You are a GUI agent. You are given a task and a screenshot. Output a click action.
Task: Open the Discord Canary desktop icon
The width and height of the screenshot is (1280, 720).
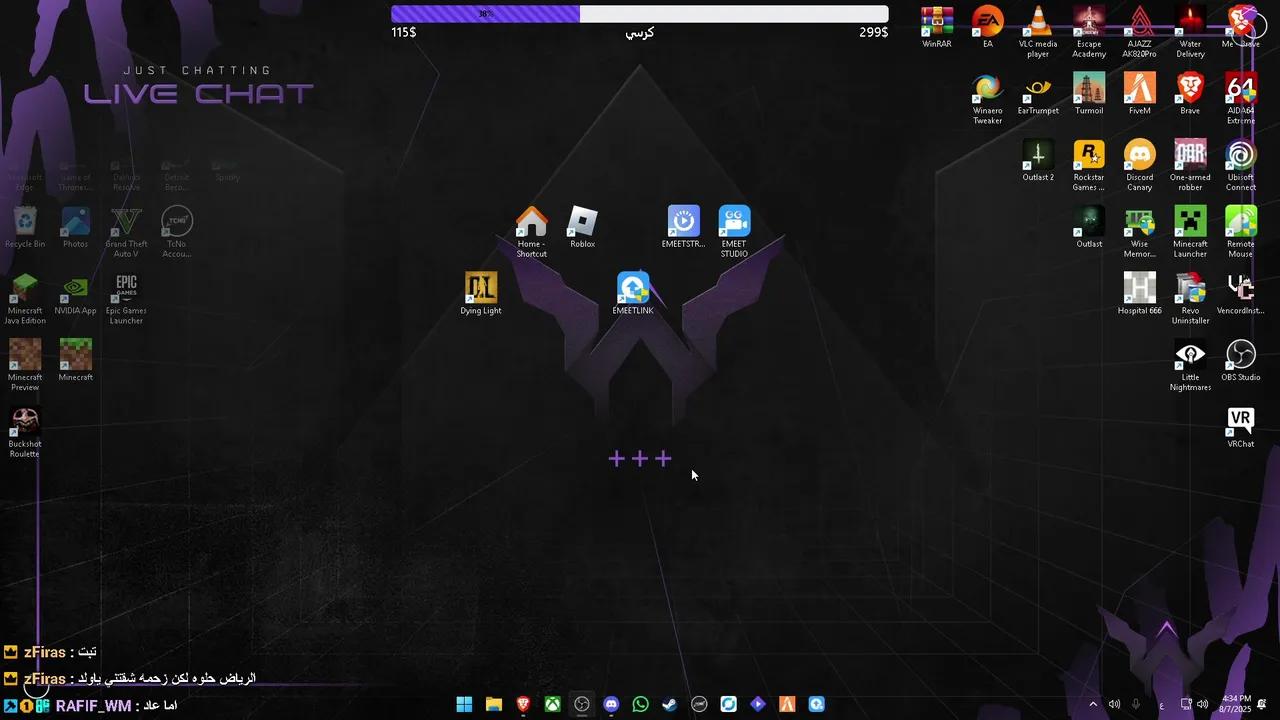[1139, 165]
